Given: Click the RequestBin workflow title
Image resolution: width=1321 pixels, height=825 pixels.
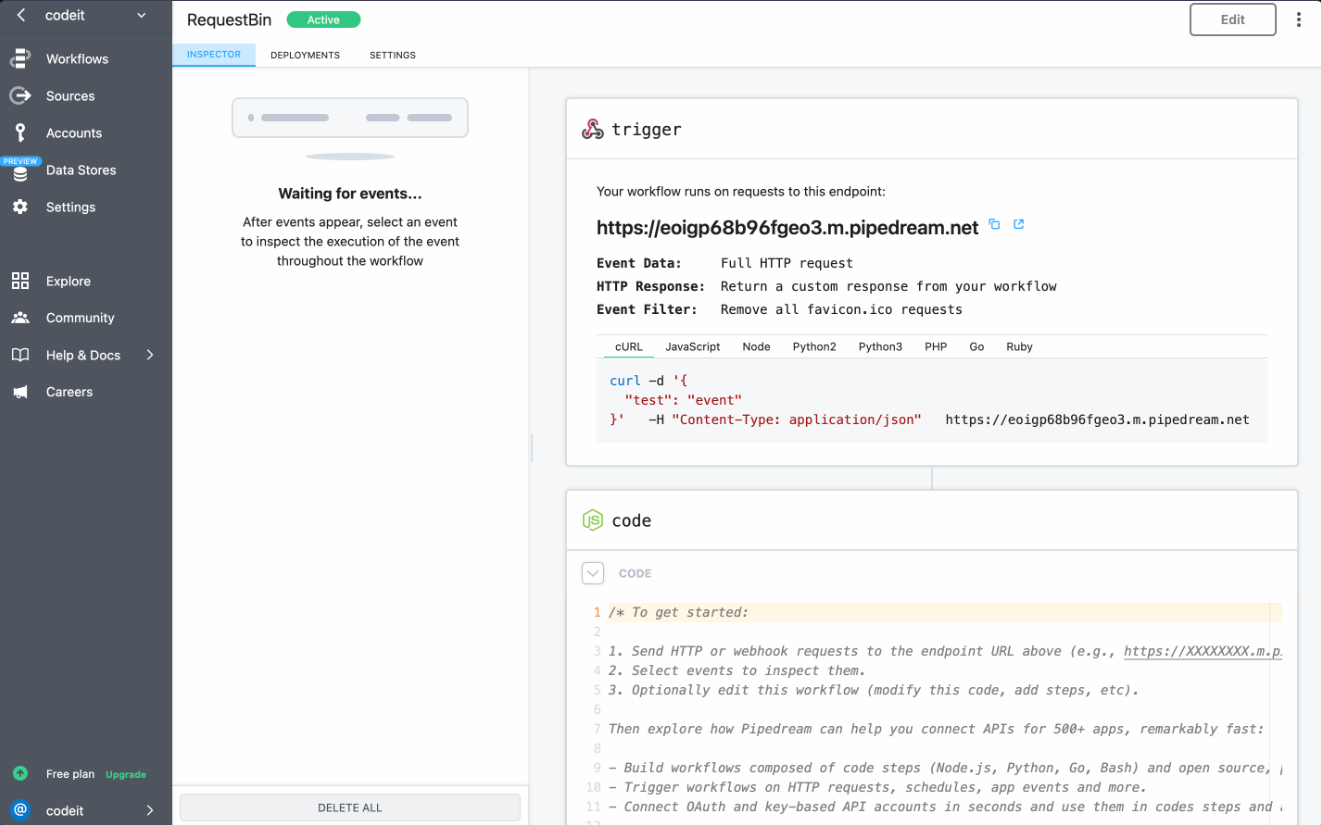Looking at the screenshot, I should [x=229, y=20].
